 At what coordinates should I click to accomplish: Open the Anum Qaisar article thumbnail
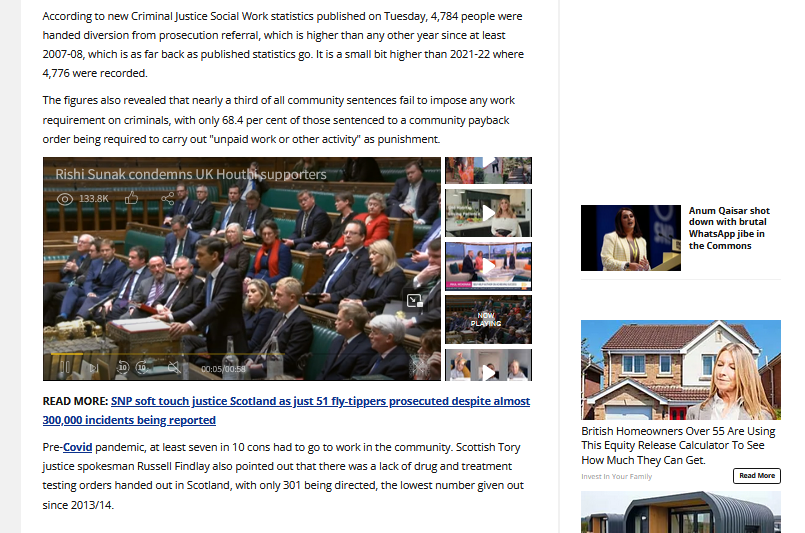pyautogui.click(x=631, y=238)
